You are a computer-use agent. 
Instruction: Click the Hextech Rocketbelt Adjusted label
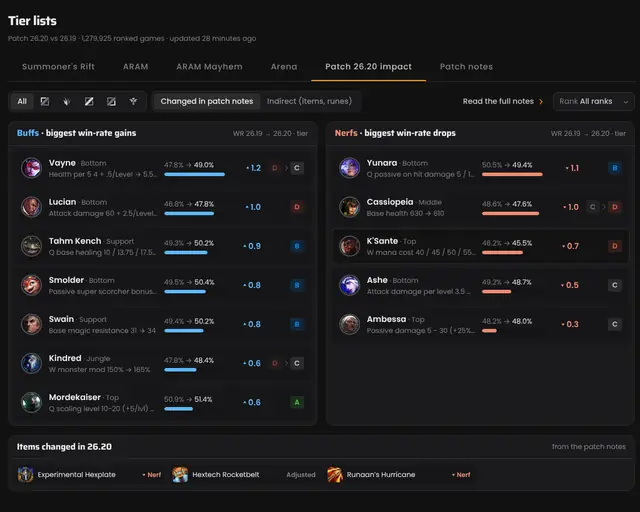[x=301, y=475]
